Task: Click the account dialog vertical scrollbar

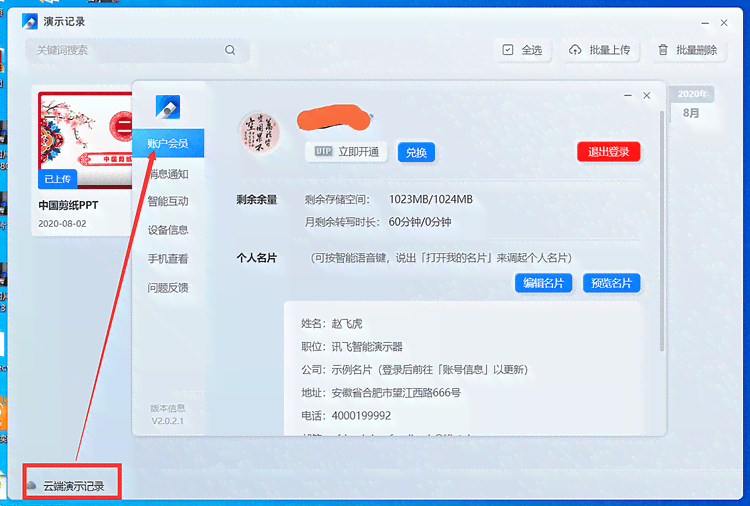Action: tap(662, 232)
